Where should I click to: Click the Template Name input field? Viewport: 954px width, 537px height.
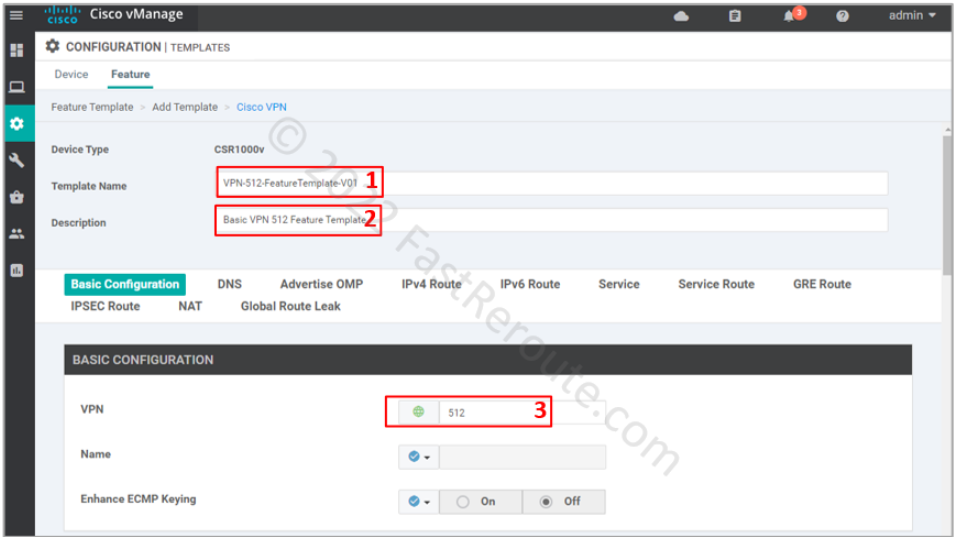(x=552, y=183)
